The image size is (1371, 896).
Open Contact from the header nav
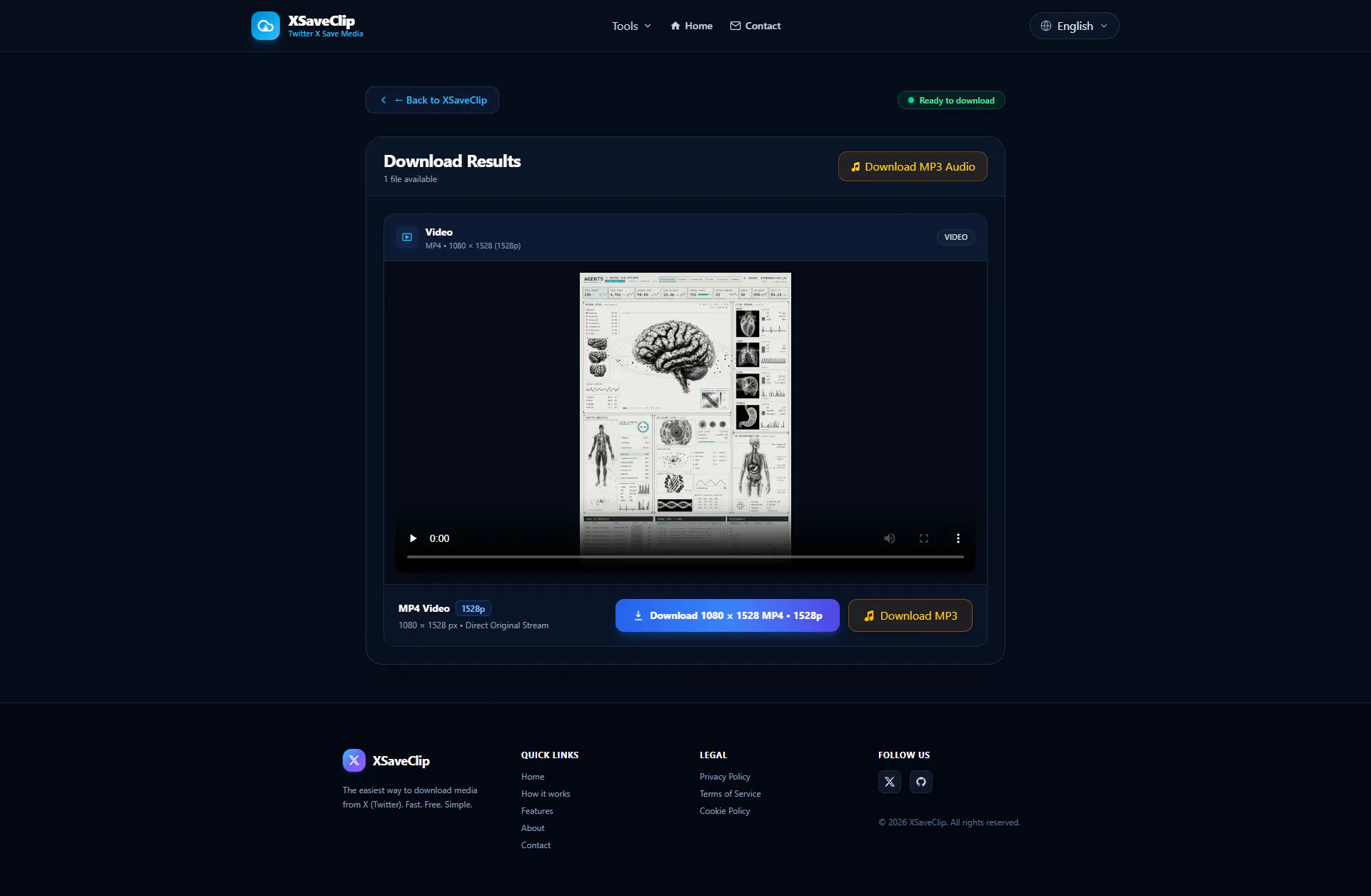[755, 26]
